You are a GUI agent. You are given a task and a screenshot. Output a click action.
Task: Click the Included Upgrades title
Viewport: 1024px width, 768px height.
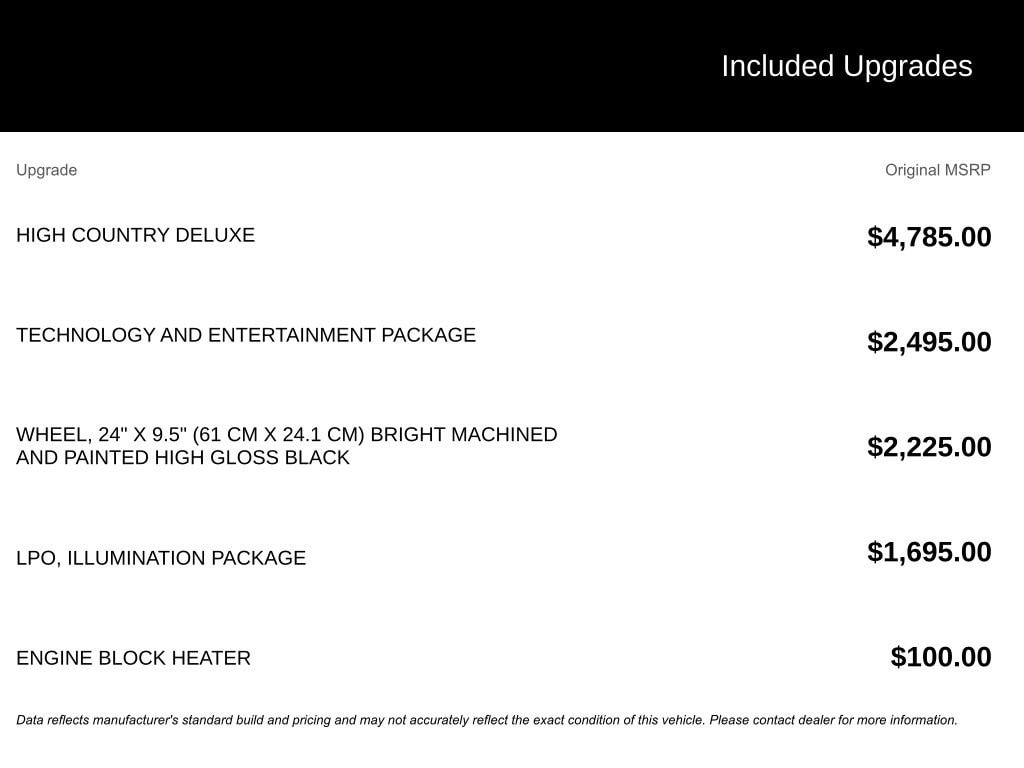846,66
